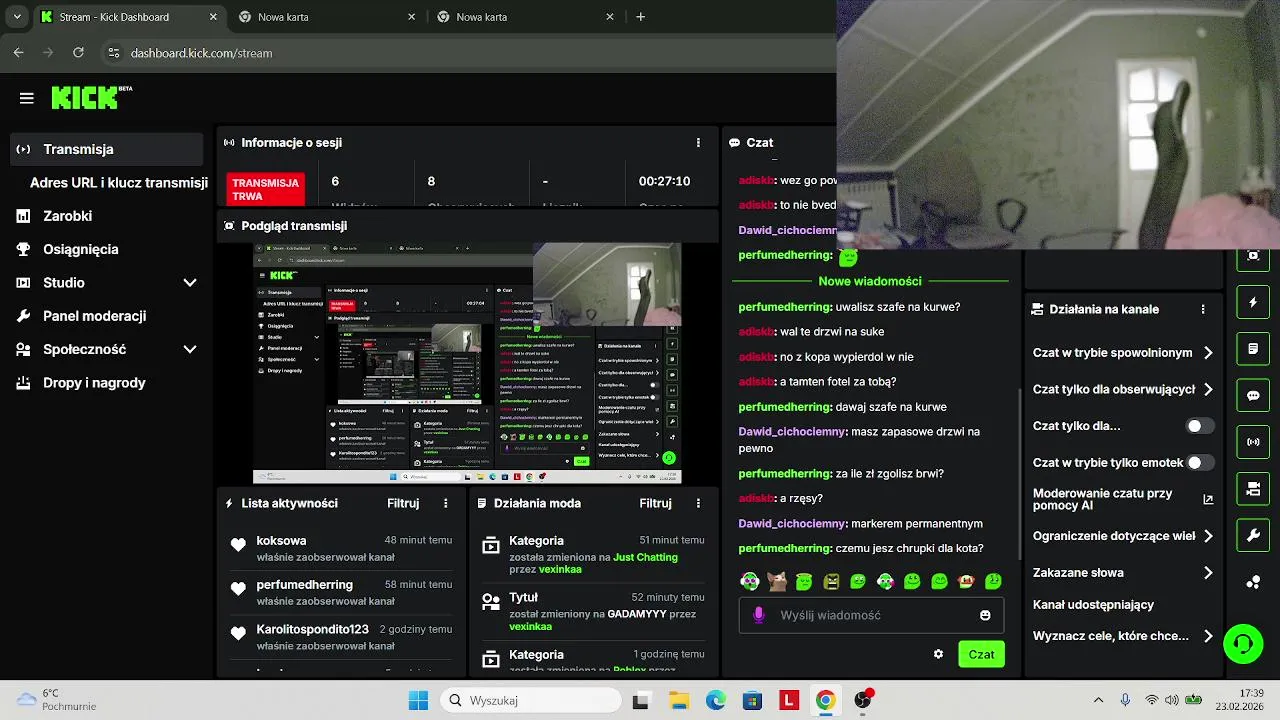Viewport: 1280px width, 720px height.
Task: Jump to Nowe wiadomości in chat
Action: 870,281
